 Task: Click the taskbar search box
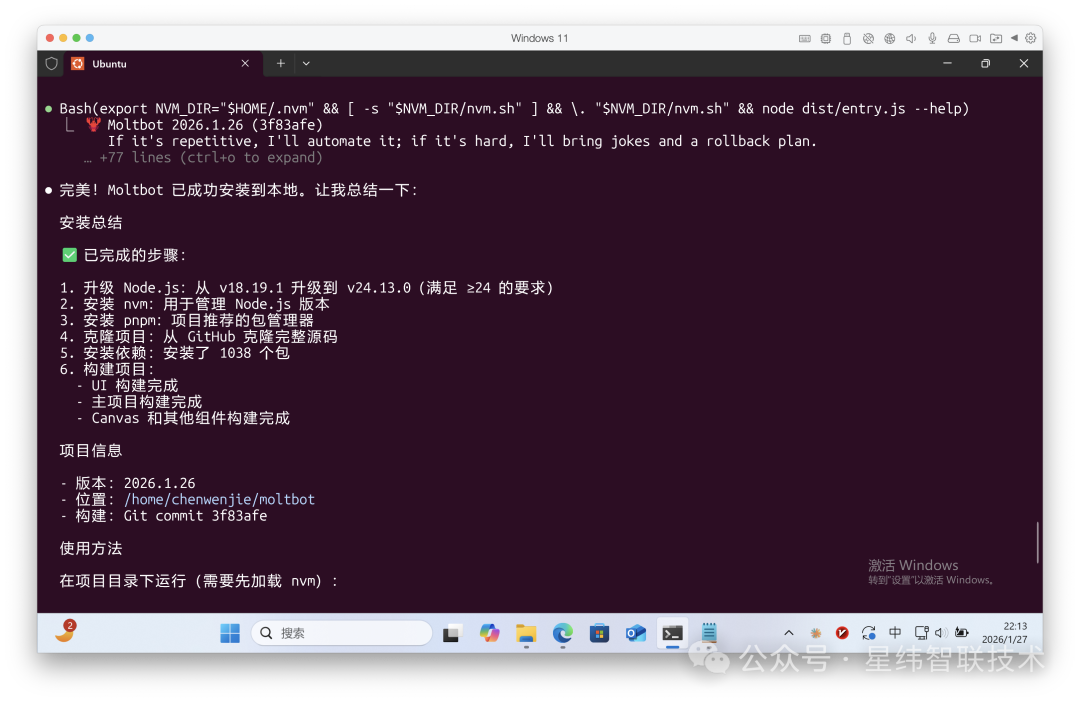tap(342, 633)
